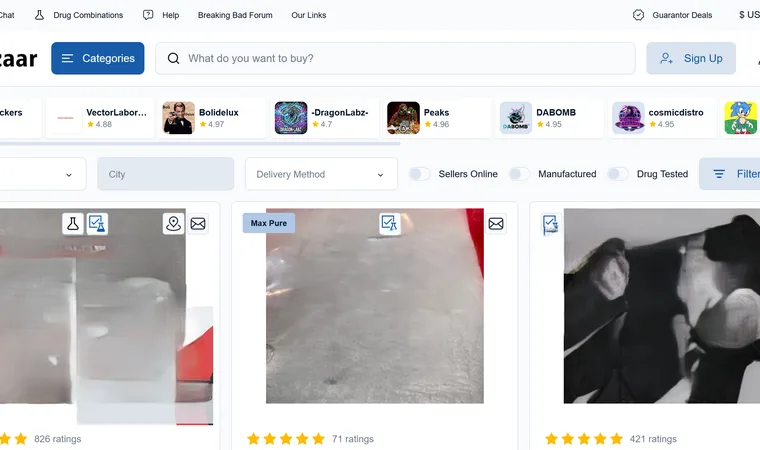Click the flask icon on the 826 ratings card

coord(73,224)
